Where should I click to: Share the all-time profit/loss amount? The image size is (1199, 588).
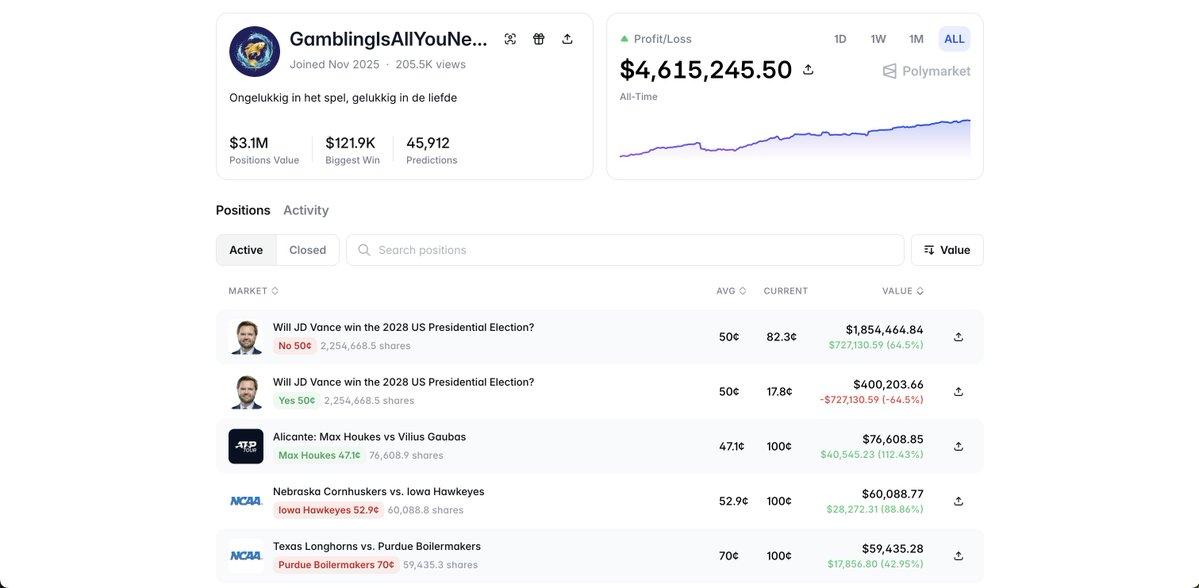click(808, 70)
